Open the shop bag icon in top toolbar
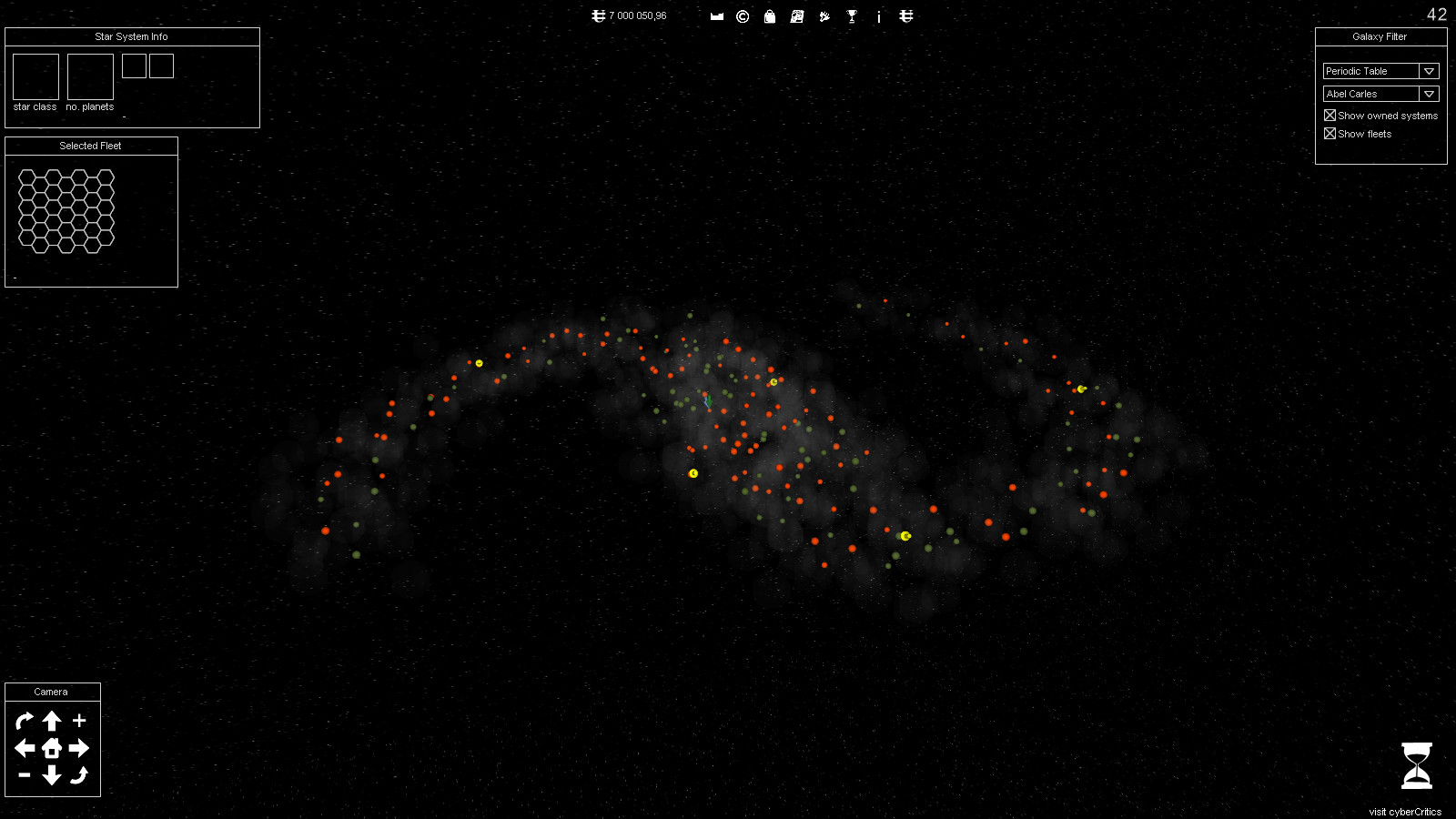The height and width of the screenshot is (819, 1456). point(769,16)
